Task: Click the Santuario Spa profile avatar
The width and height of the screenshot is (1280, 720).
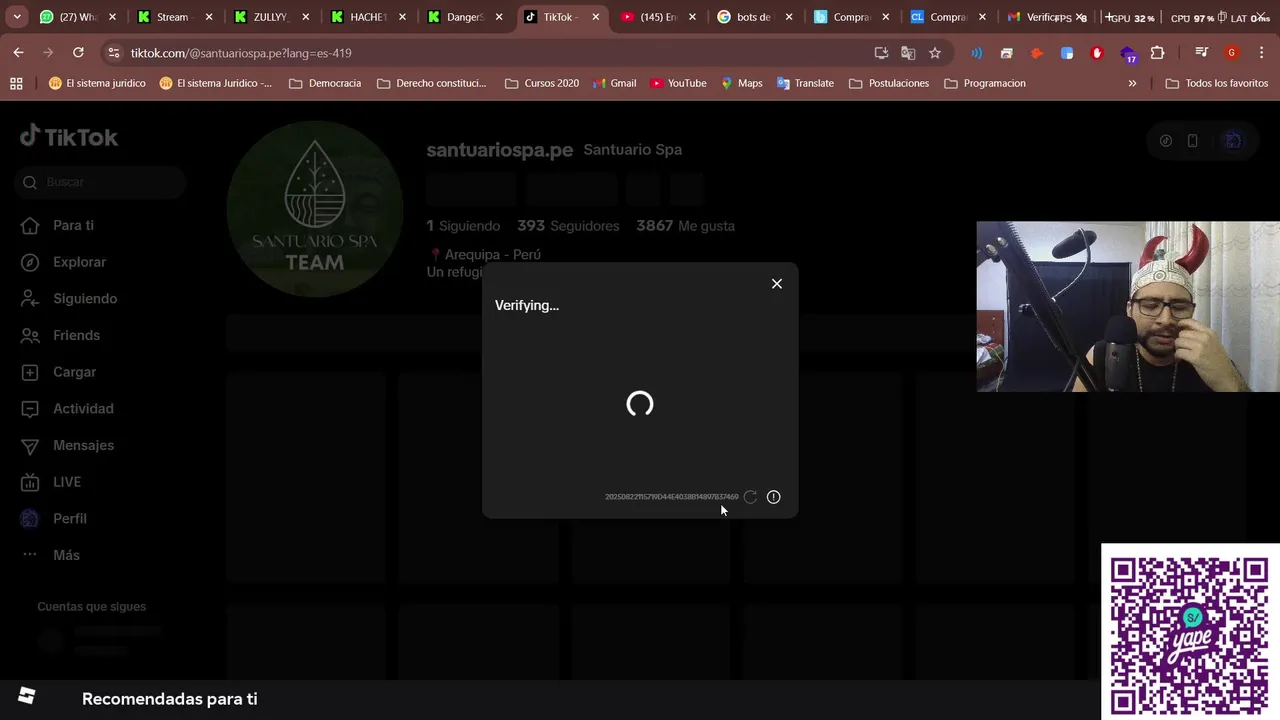Action: [315, 209]
